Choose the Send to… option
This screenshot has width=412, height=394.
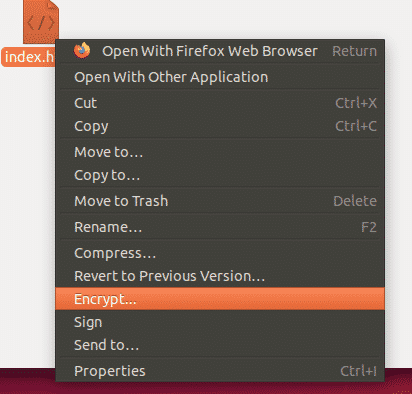click(220, 345)
